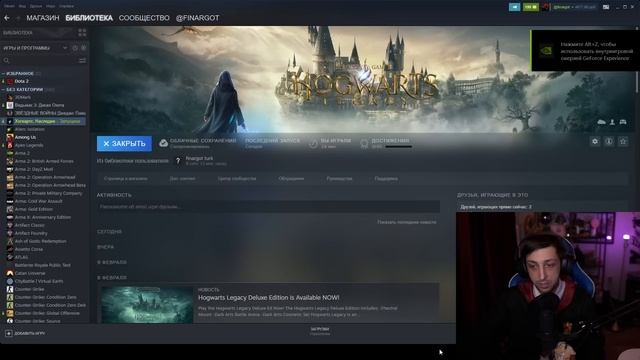The image size is (640, 360).
Task: Click the green friends button in title bar
Action: click(531, 7)
